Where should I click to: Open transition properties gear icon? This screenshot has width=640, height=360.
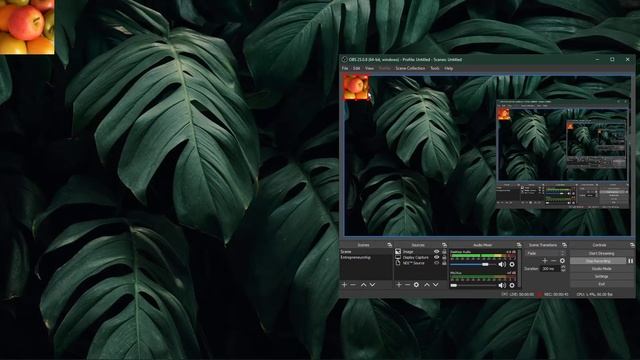[562, 260]
